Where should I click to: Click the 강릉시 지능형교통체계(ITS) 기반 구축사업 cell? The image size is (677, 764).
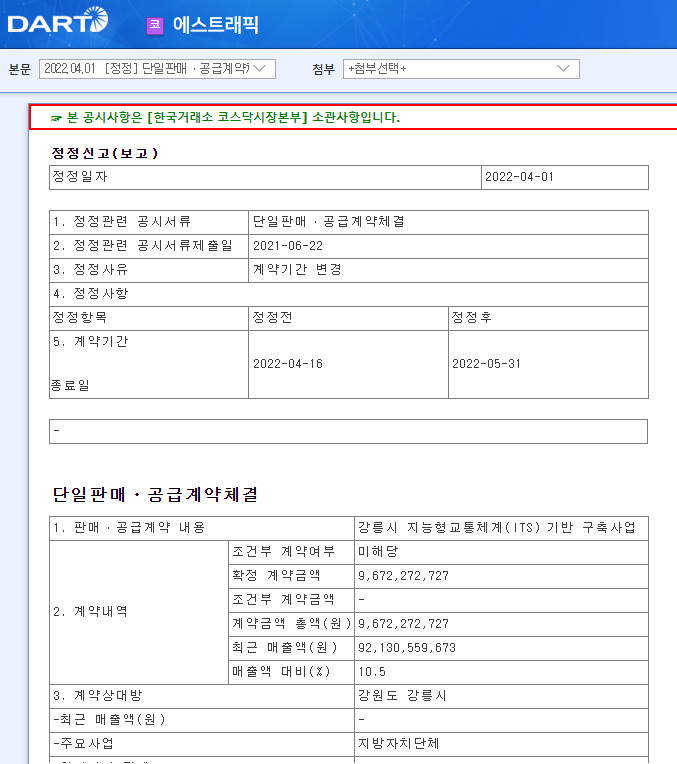point(501,528)
